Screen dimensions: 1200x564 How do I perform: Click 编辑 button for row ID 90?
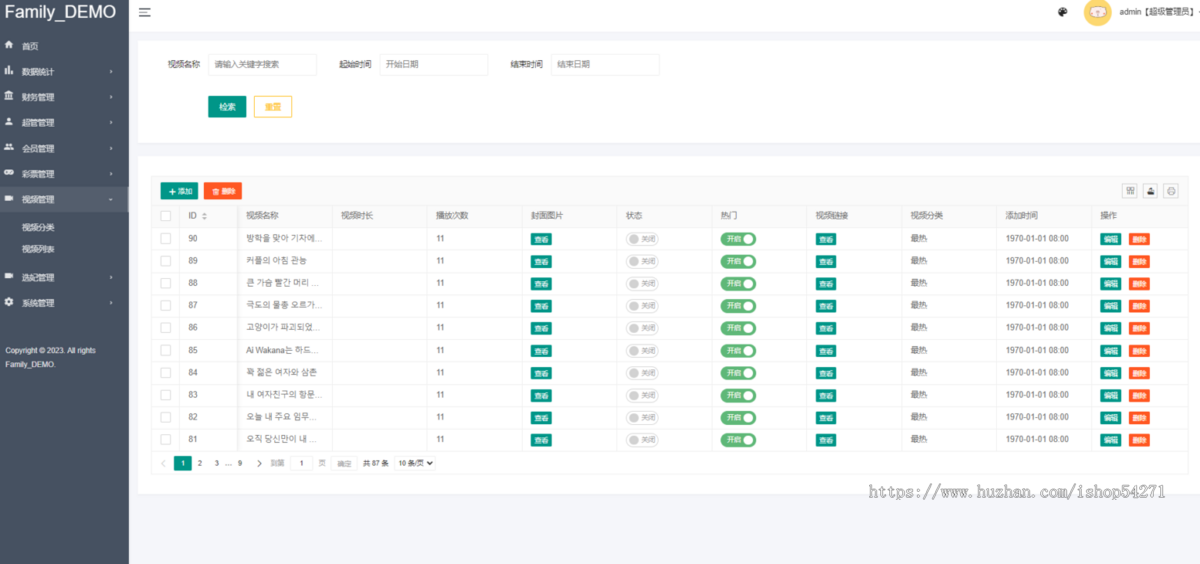pyautogui.click(x=1111, y=239)
